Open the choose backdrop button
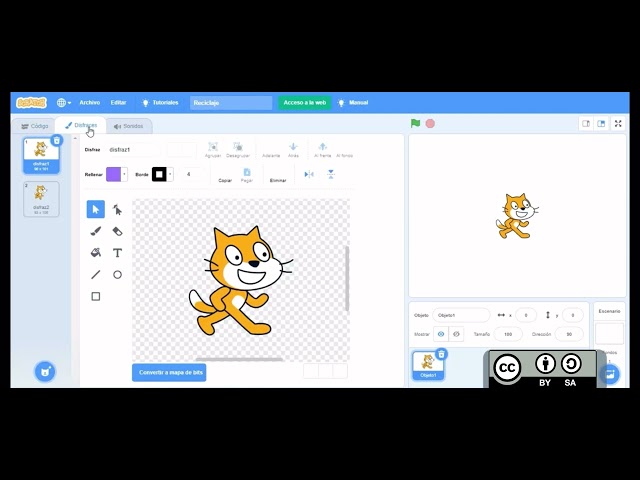 [x=610, y=374]
